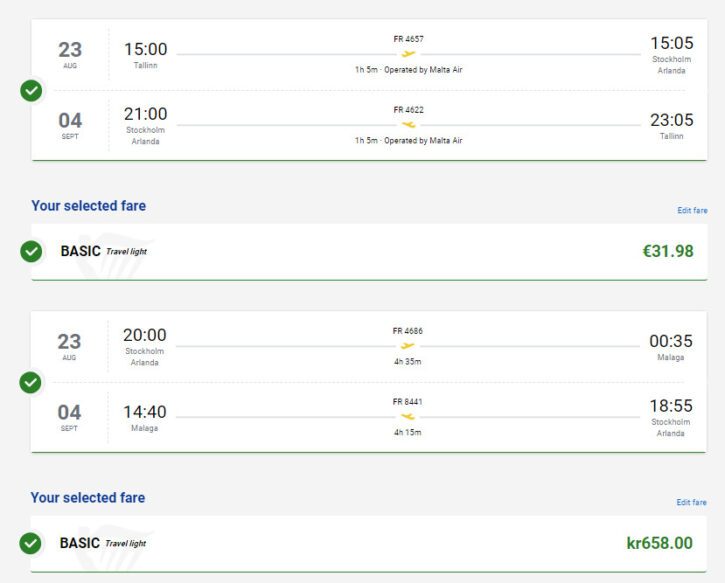Click the yellow plane icon under FR 8441
The height and width of the screenshot is (583, 725).
407,417
